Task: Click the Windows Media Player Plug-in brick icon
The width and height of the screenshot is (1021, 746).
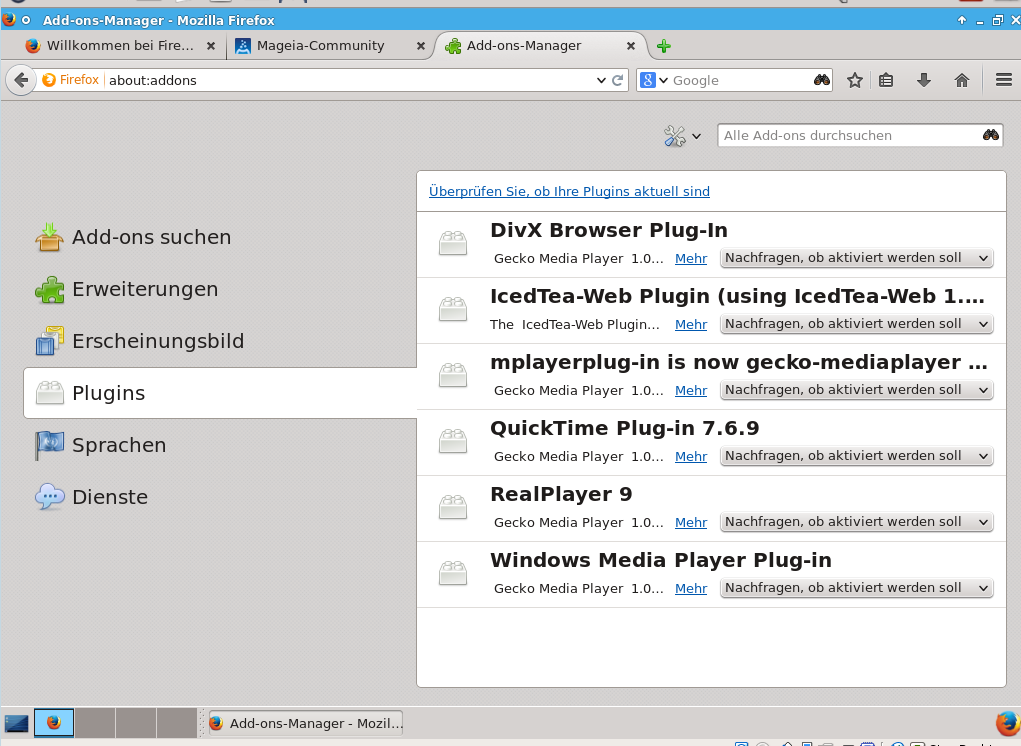Action: (x=453, y=573)
